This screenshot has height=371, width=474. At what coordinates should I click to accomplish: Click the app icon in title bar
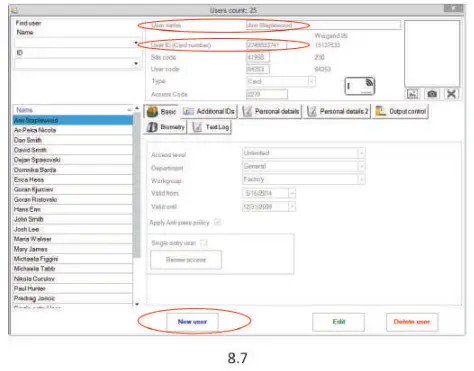click(x=14, y=11)
